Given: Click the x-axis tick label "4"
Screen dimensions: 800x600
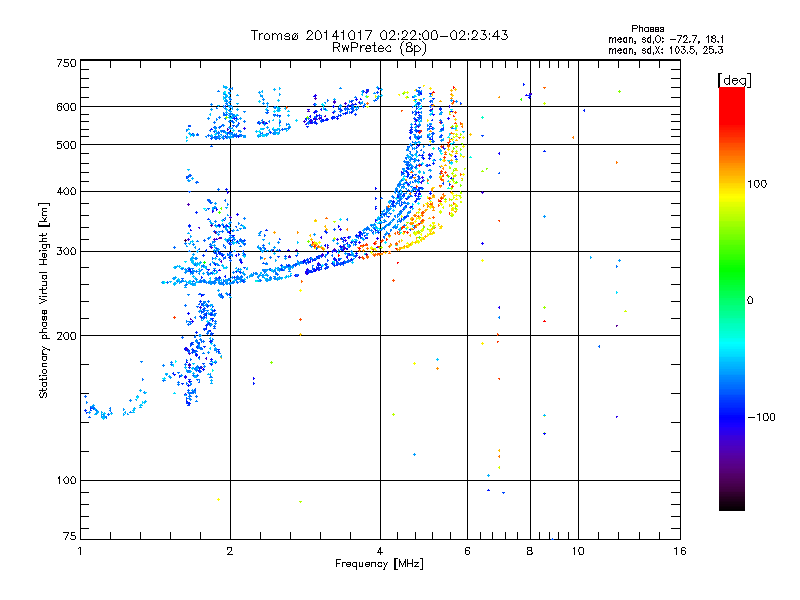Looking at the screenshot, I should [380, 551].
